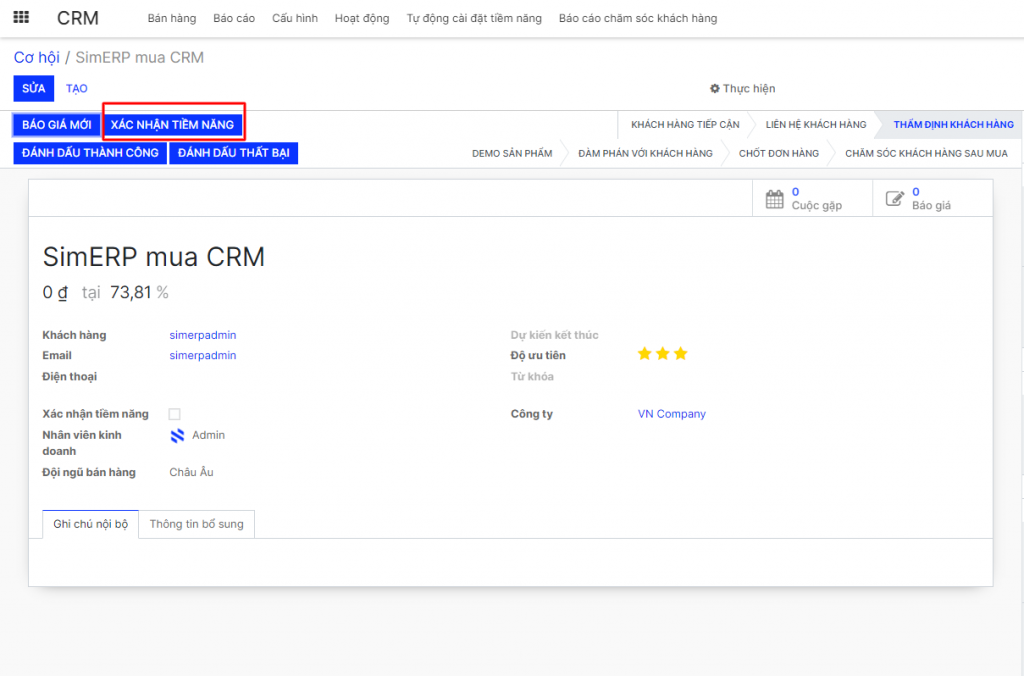Open Tự động cài đặt tiềm năng menu
1024x676 pixels.
click(474, 18)
